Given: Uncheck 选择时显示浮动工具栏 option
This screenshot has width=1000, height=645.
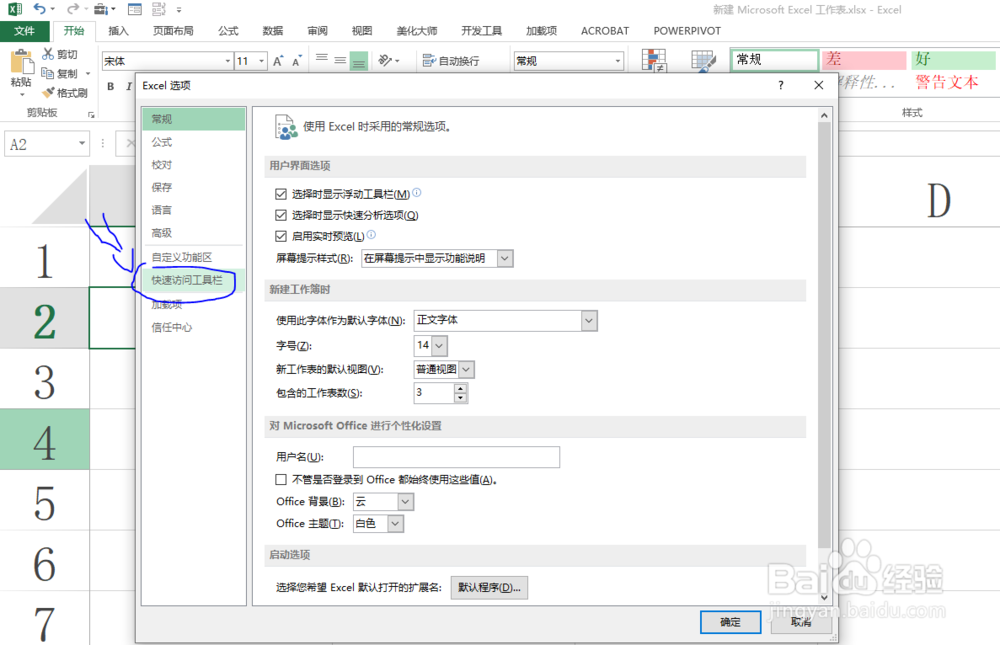Looking at the screenshot, I should click(281, 194).
